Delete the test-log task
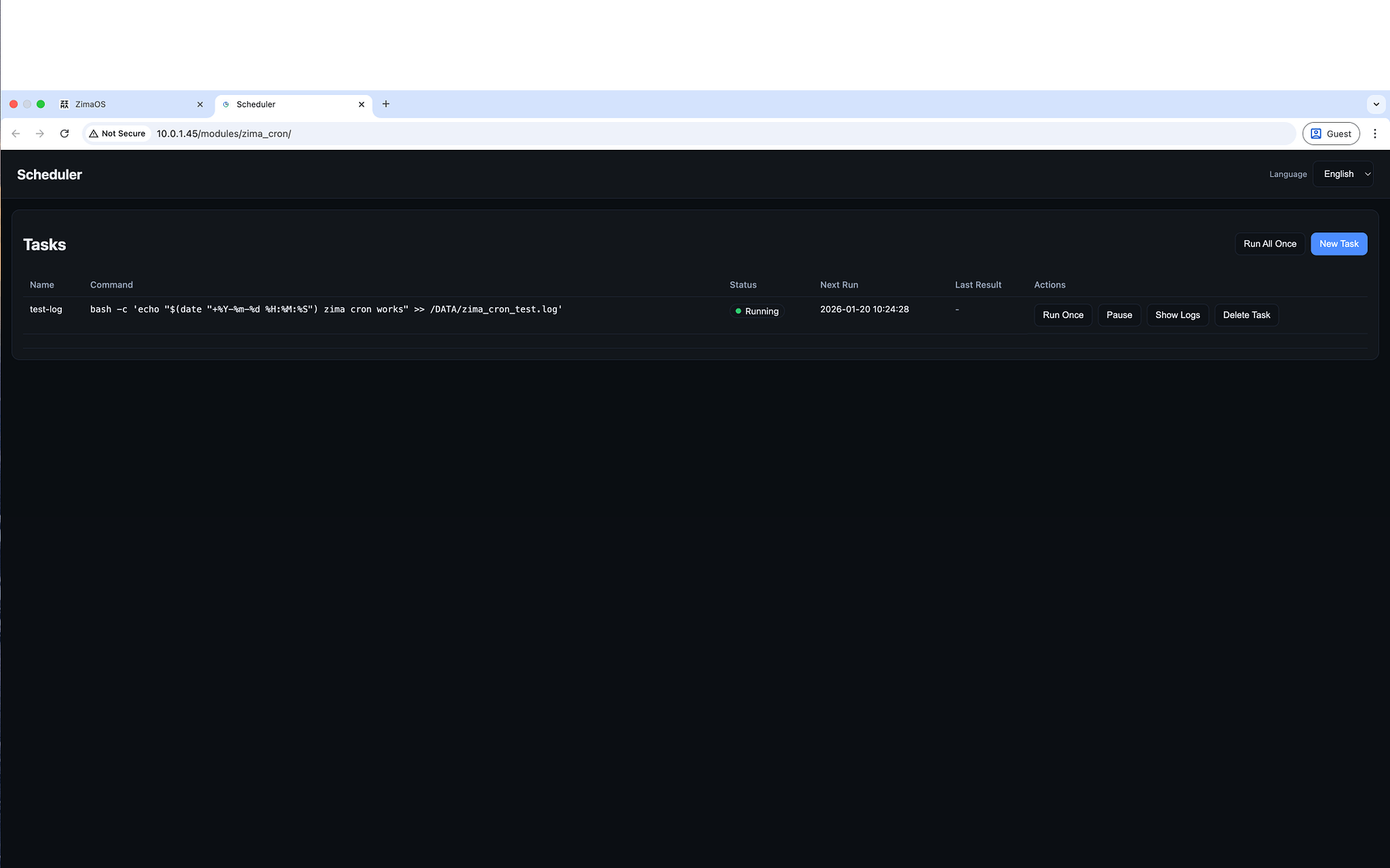 (1246, 315)
